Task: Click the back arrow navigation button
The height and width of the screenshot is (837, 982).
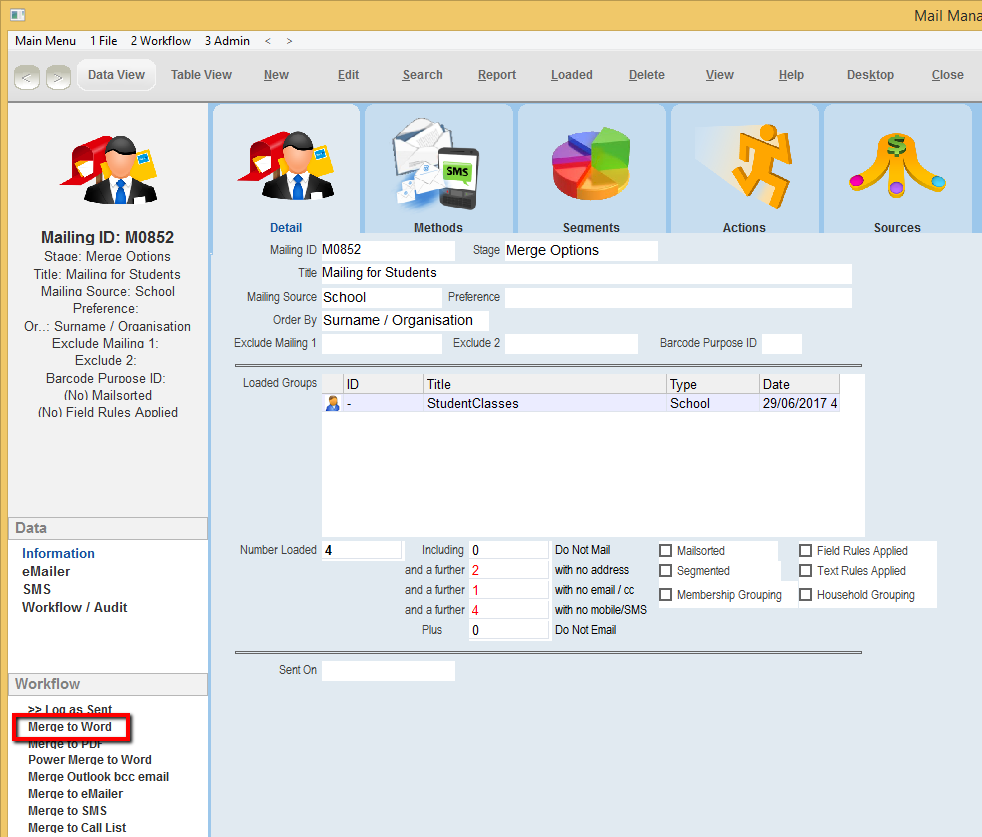Action: click(28, 76)
